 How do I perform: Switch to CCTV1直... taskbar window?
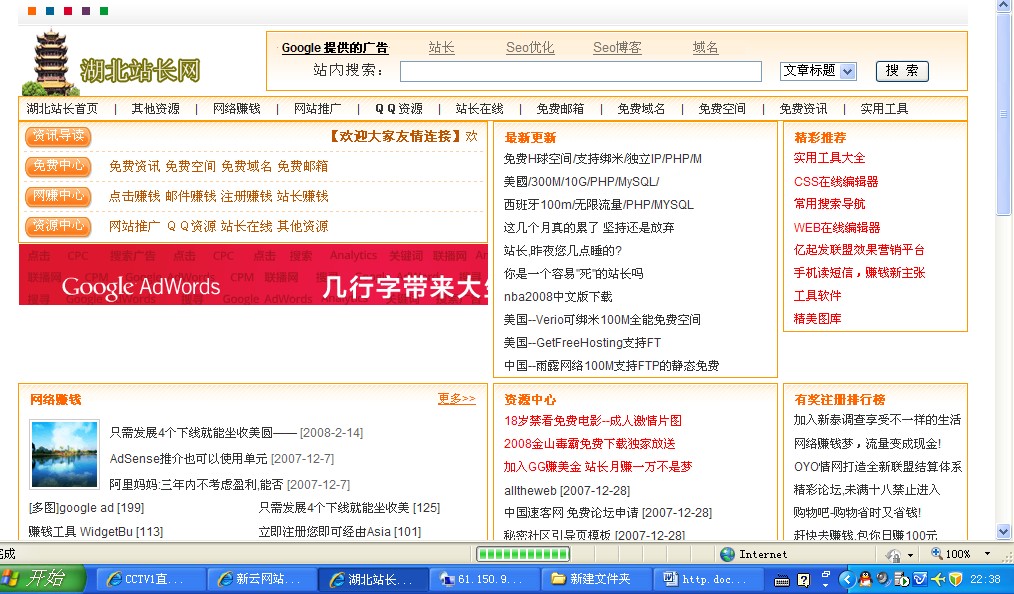tap(151, 579)
